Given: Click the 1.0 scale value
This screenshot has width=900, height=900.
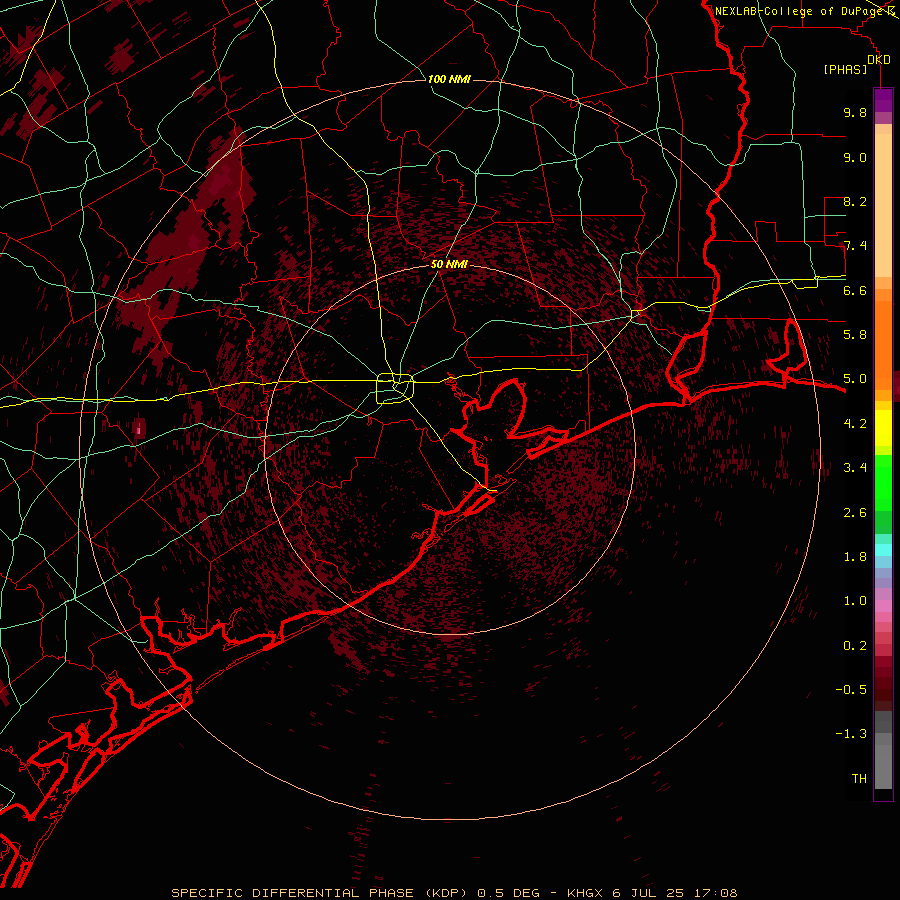Looking at the screenshot, I should [855, 601].
